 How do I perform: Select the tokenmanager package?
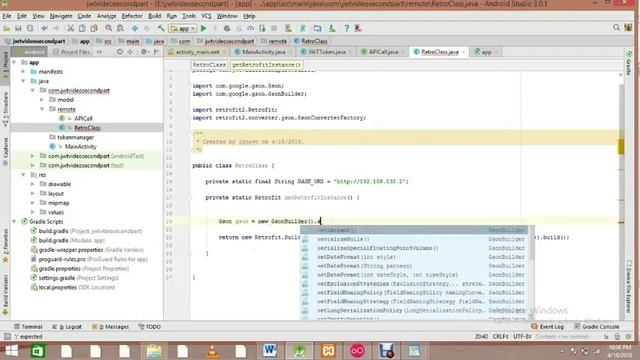(x=76, y=137)
